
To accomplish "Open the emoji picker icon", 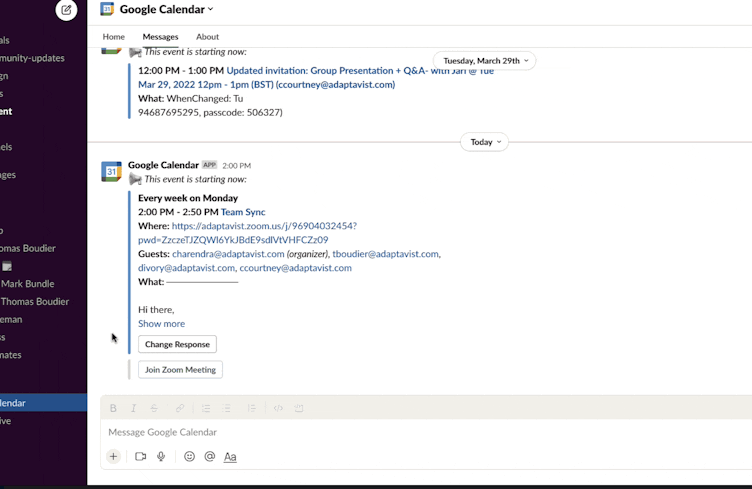I will (x=189, y=456).
